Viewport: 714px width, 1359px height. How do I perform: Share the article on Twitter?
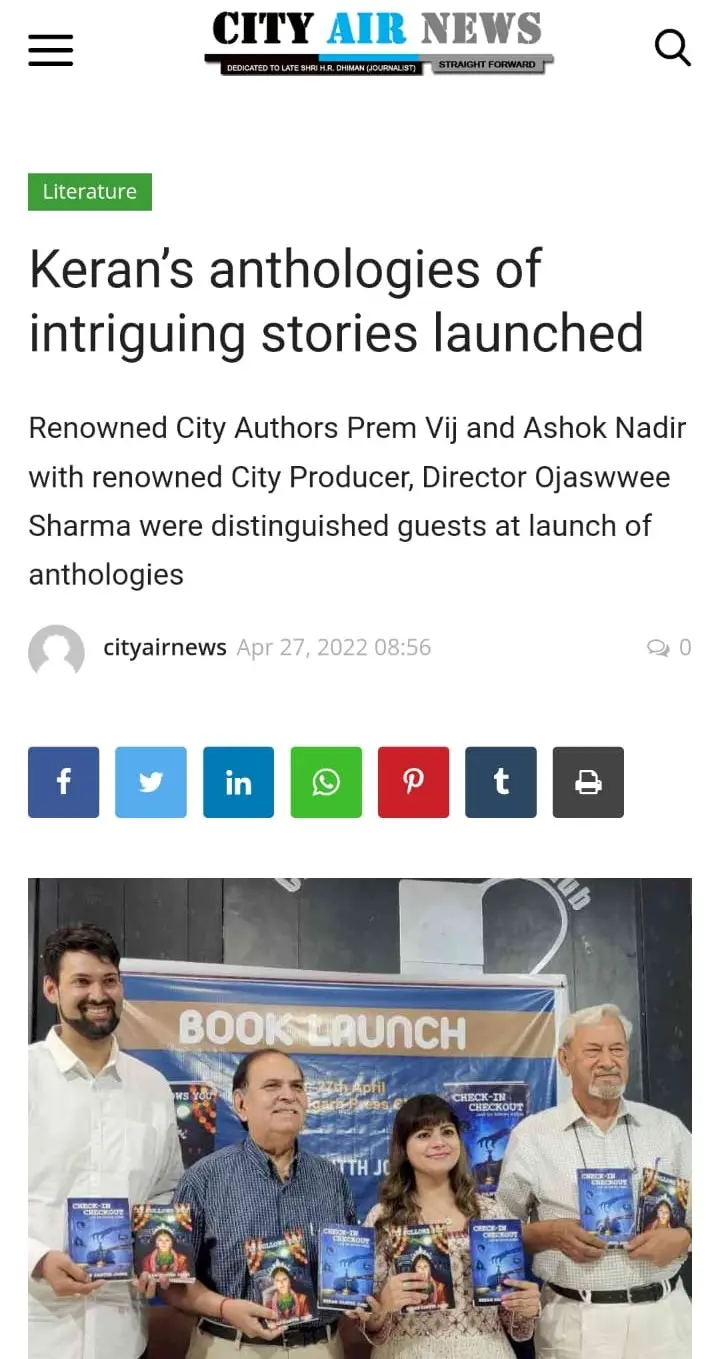[x=151, y=782]
